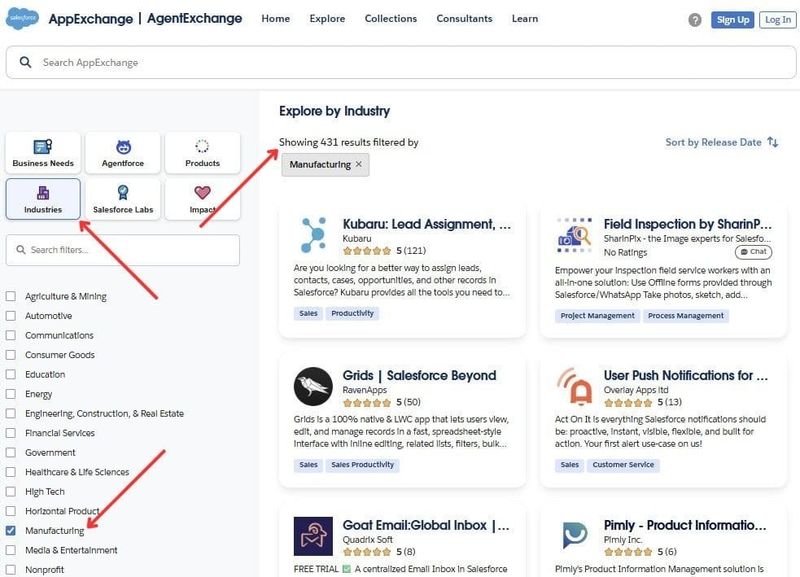Check the Government checkbox
The image size is (800, 577).
click(x=11, y=453)
